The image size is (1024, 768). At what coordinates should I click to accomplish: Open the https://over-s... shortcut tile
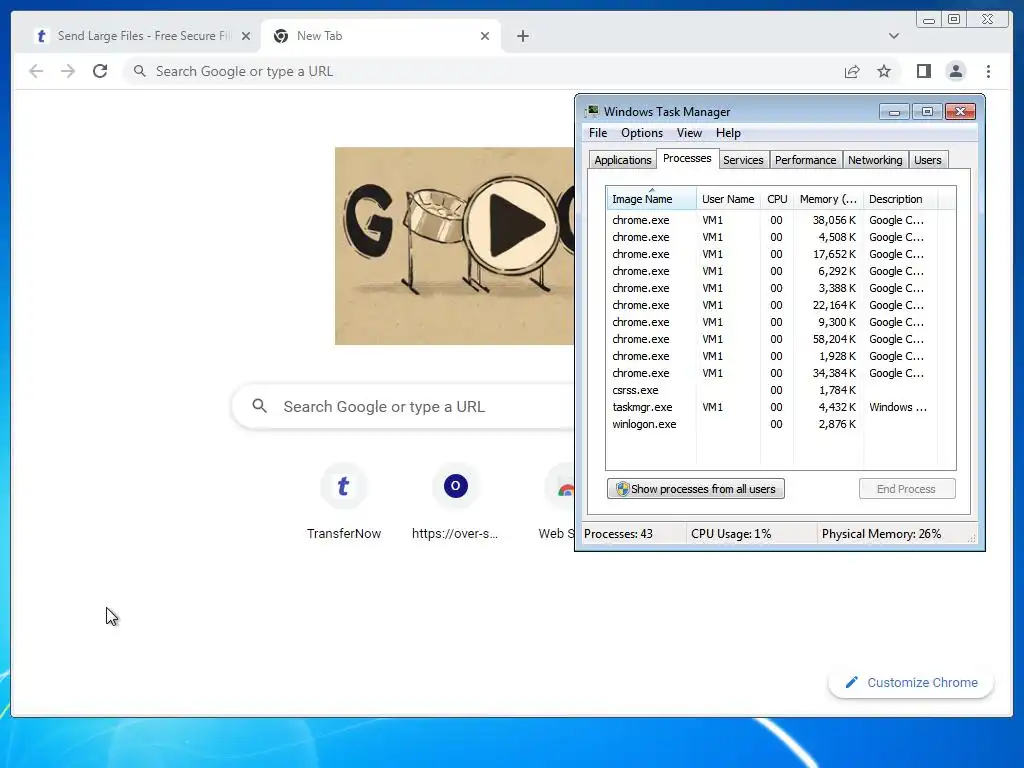[455, 502]
